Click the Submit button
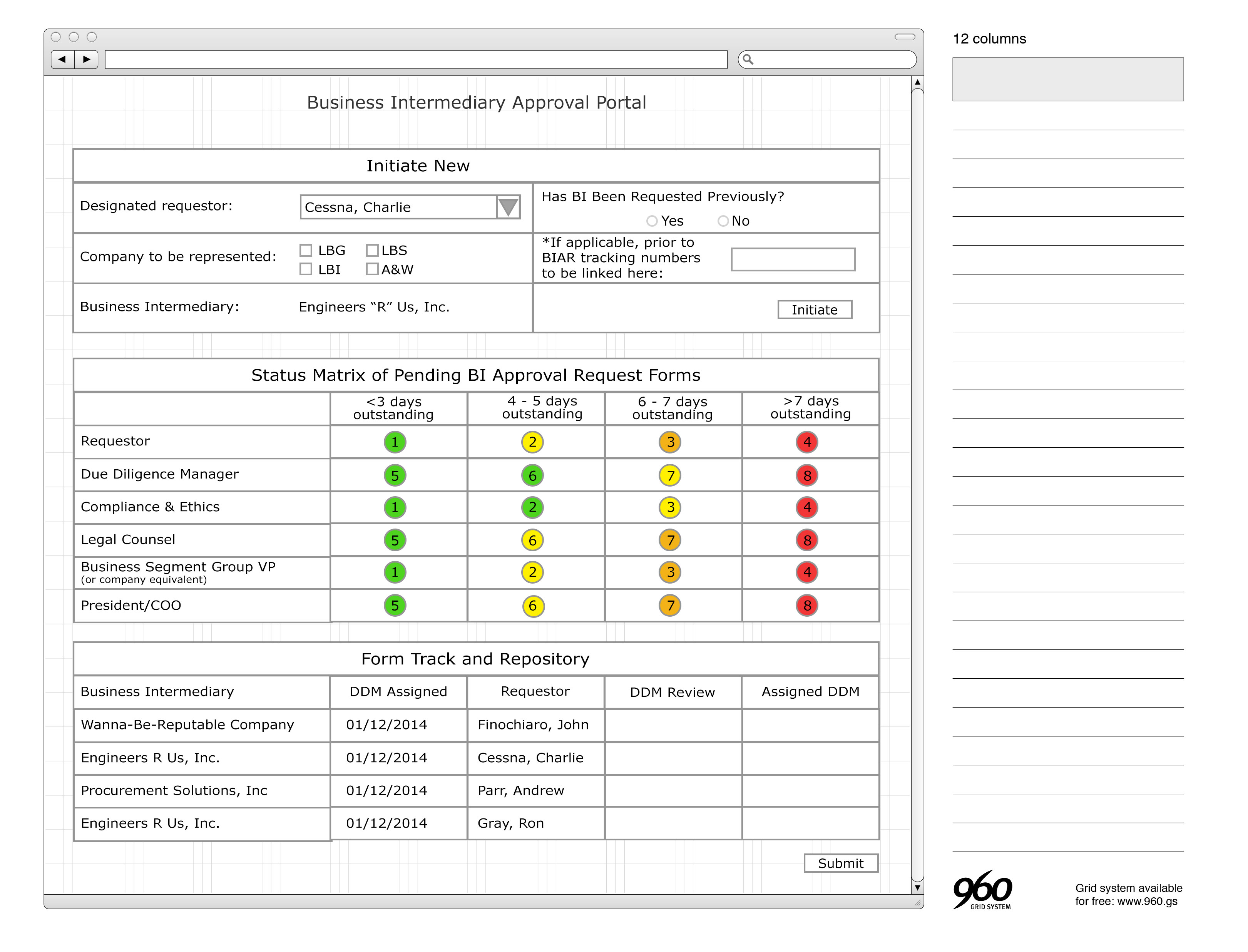1248x952 pixels. pos(841,863)
